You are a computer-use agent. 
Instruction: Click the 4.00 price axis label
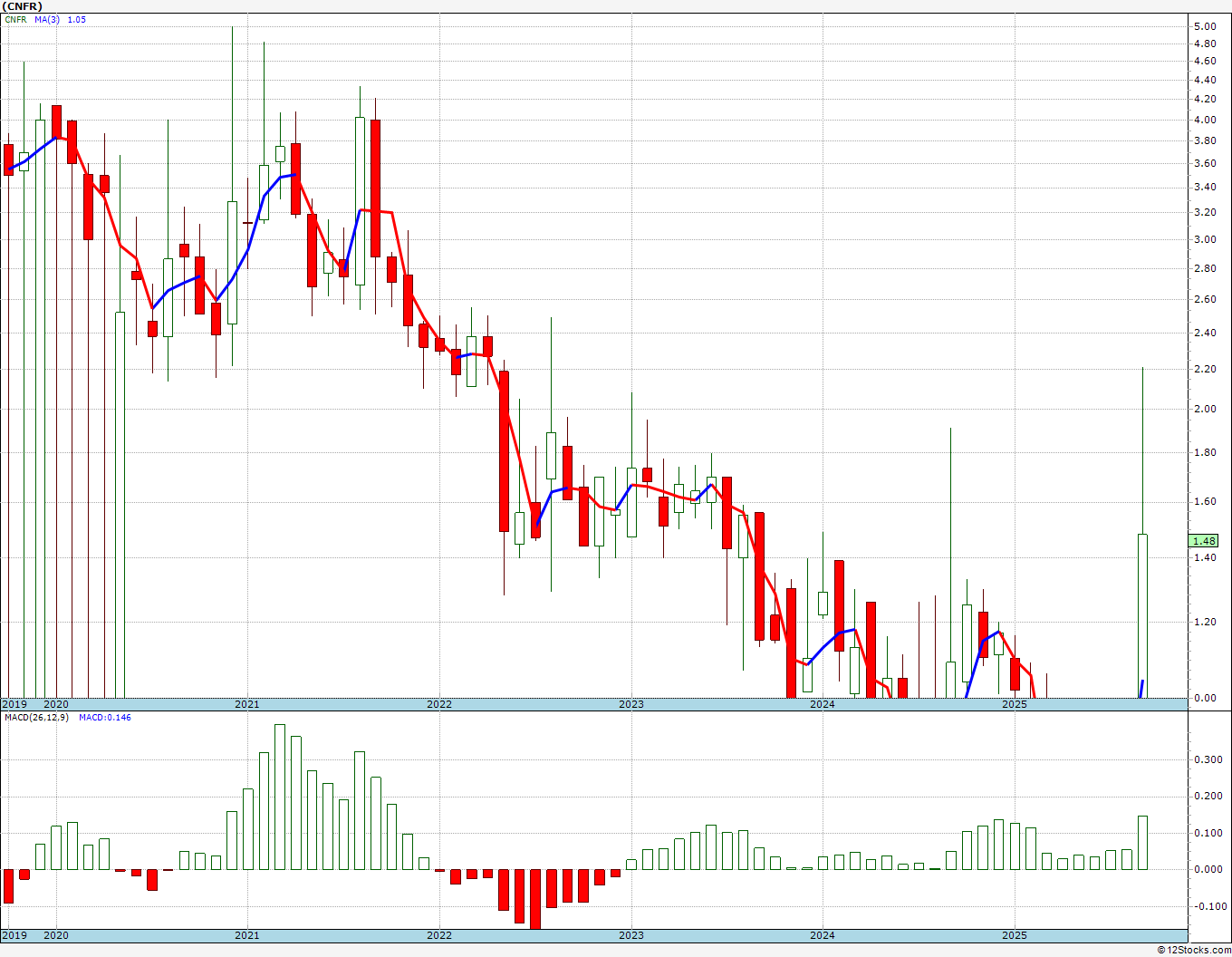point(1204,120)
